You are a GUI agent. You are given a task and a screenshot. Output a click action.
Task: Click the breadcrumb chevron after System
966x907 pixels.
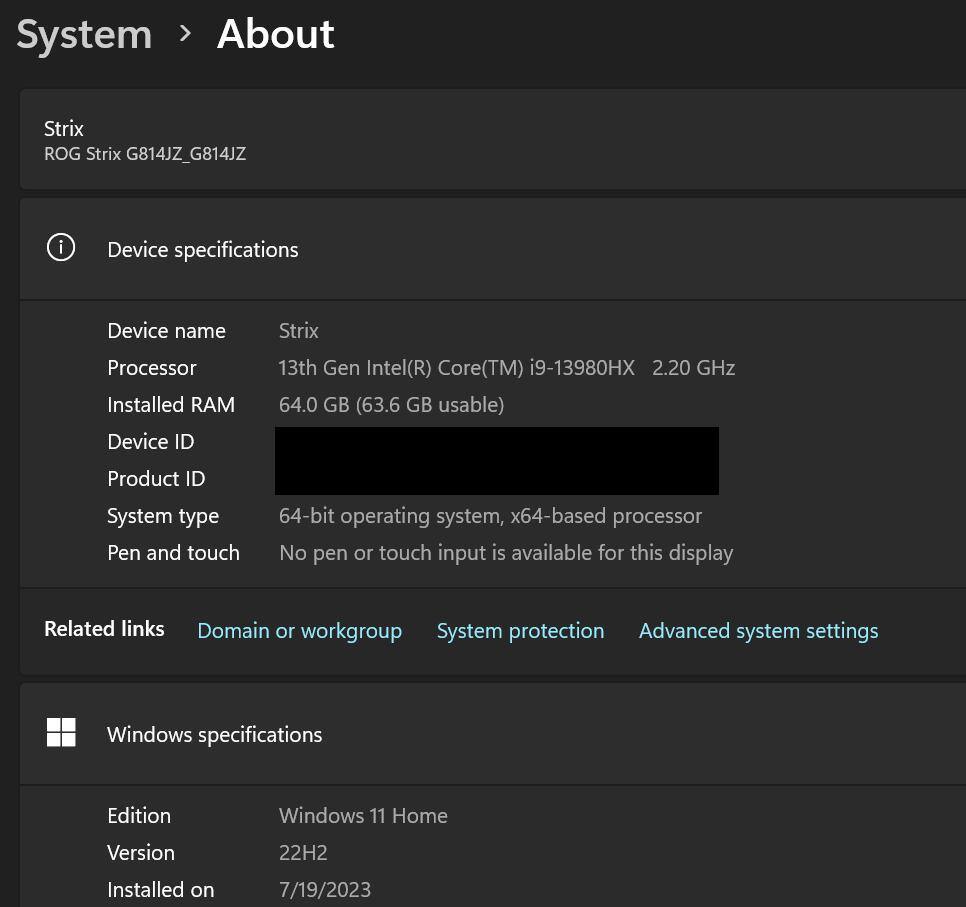[x=185, y=34]
